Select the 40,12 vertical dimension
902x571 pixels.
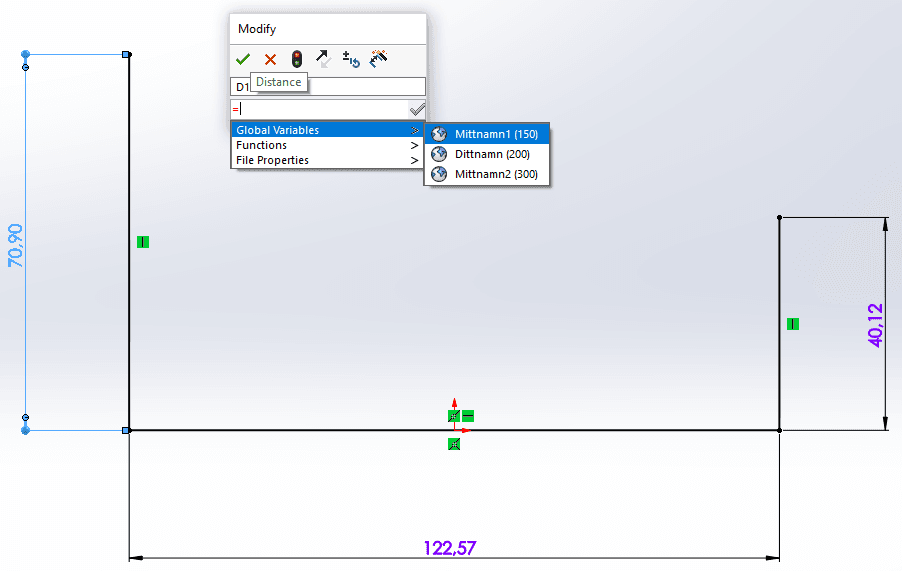point(876,325)
